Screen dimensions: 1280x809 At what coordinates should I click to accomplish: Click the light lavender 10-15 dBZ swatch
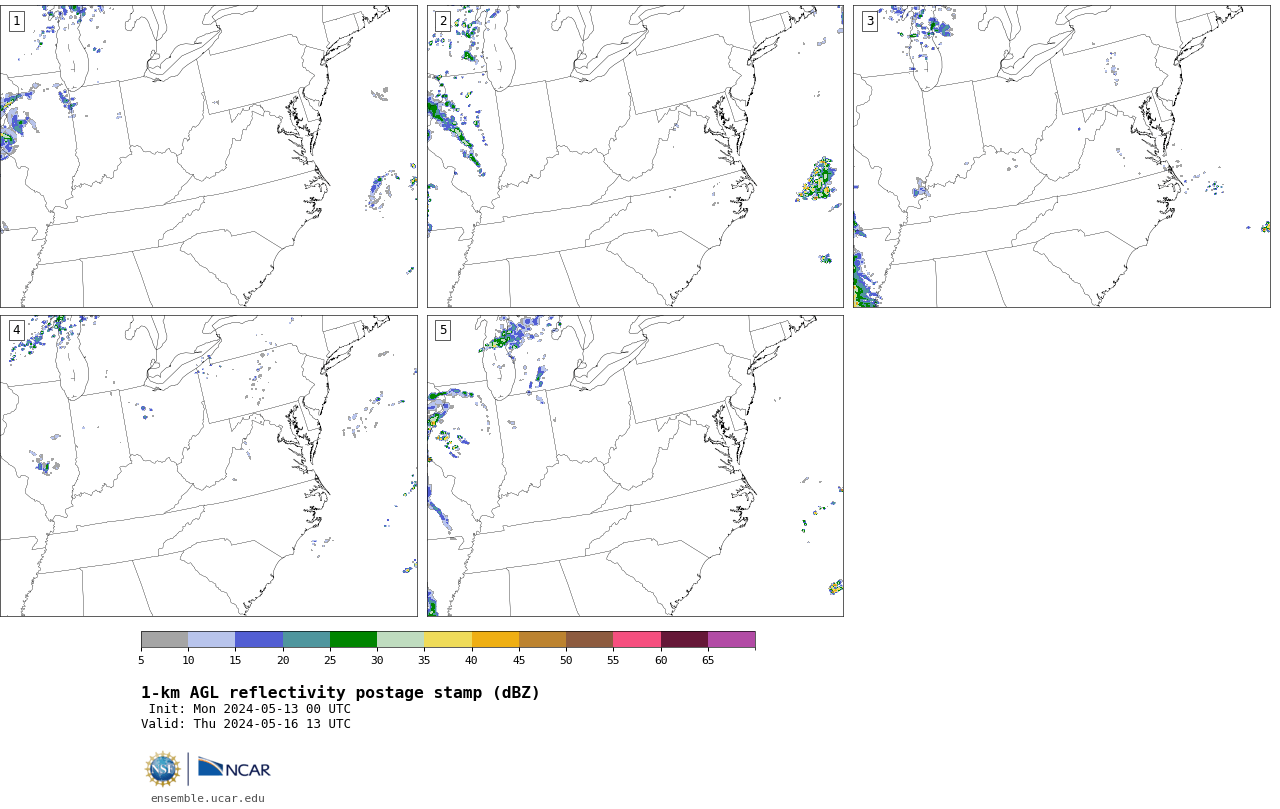pyautogui.click(x=211, y=640)
